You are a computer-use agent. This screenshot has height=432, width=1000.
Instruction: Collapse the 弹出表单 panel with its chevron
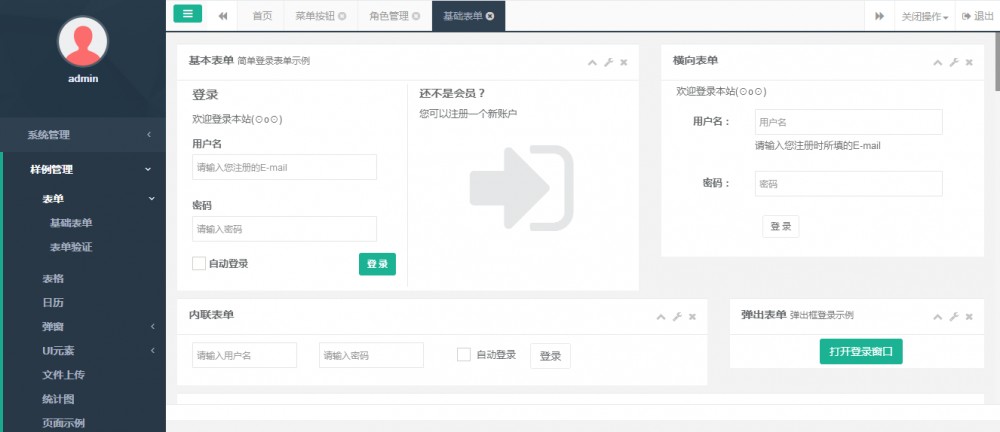tap(938, 317)
